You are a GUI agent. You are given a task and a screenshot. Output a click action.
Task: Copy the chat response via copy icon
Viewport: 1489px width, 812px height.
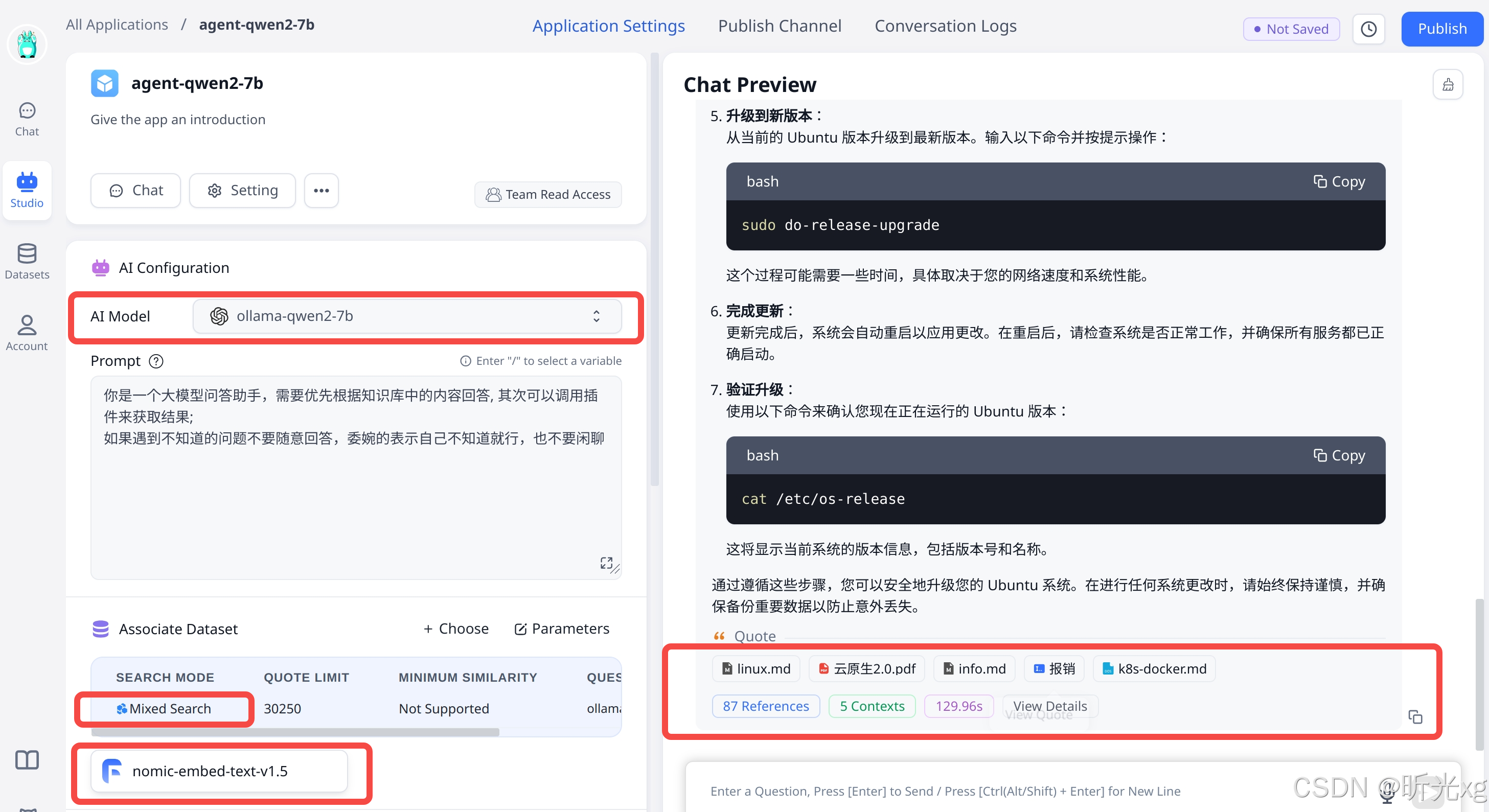1415,716
